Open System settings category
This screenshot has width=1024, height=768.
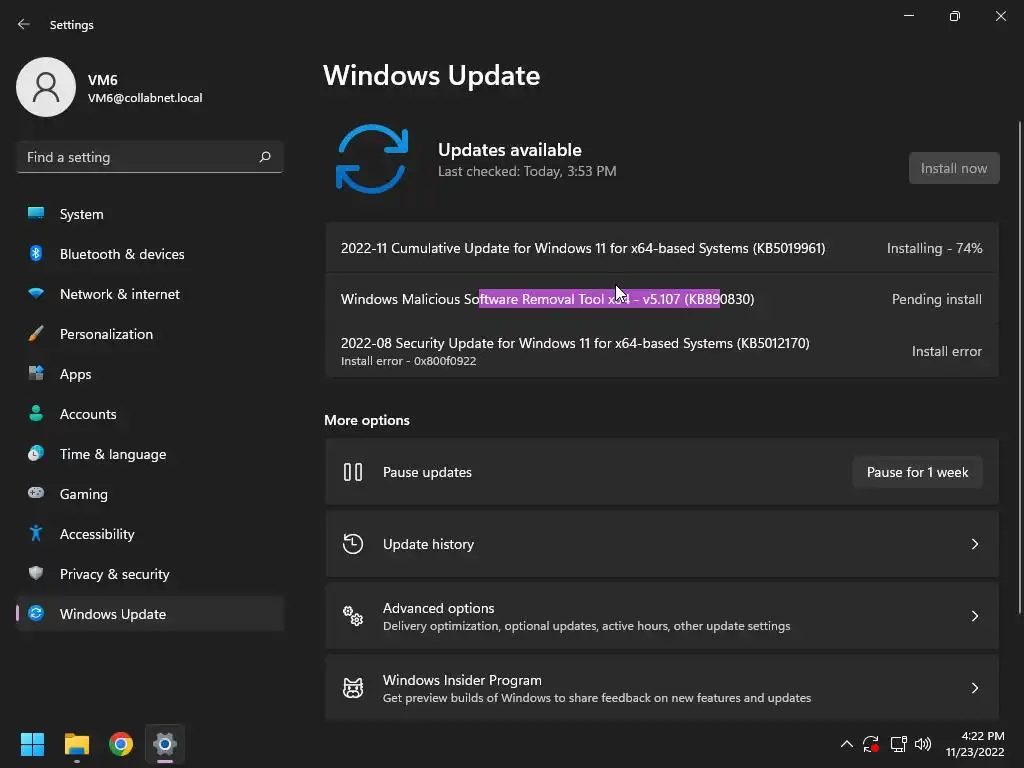coord(150,214)
